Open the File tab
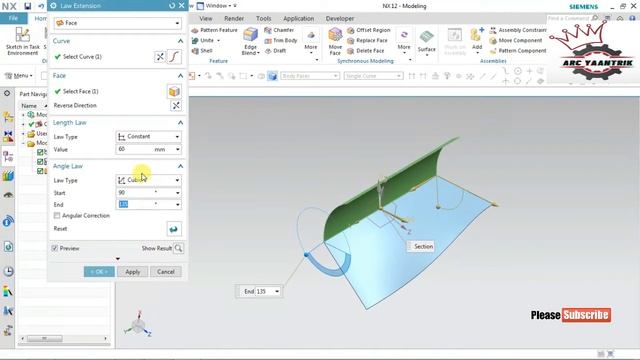This screenshot has height=360, width=640. (x=13, y=18)
